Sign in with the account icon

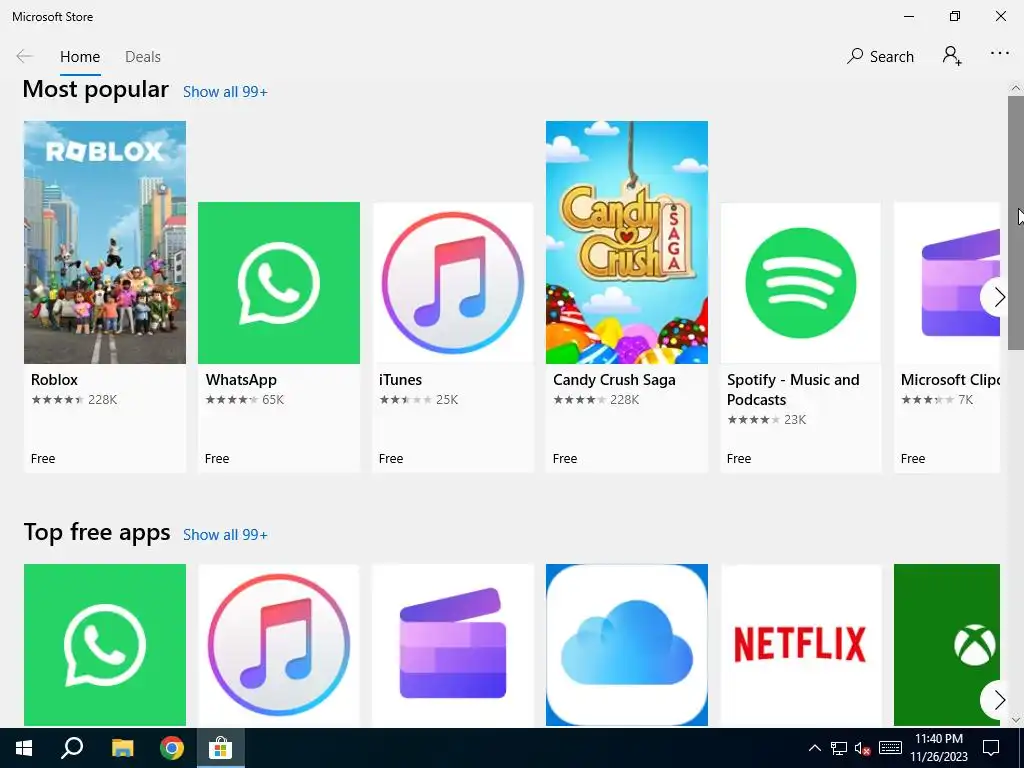(952, 56)
